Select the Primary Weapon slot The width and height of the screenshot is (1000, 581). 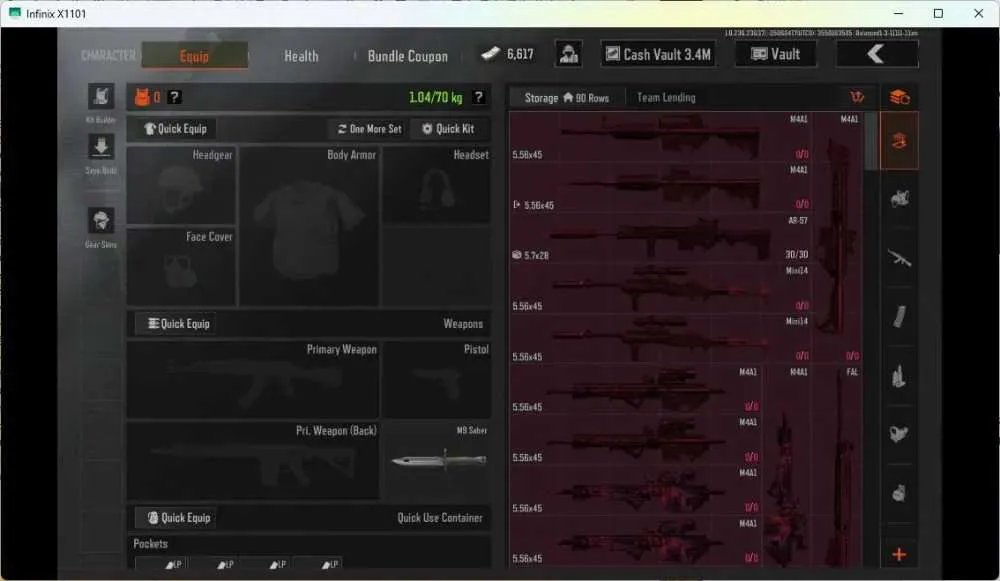253,379
